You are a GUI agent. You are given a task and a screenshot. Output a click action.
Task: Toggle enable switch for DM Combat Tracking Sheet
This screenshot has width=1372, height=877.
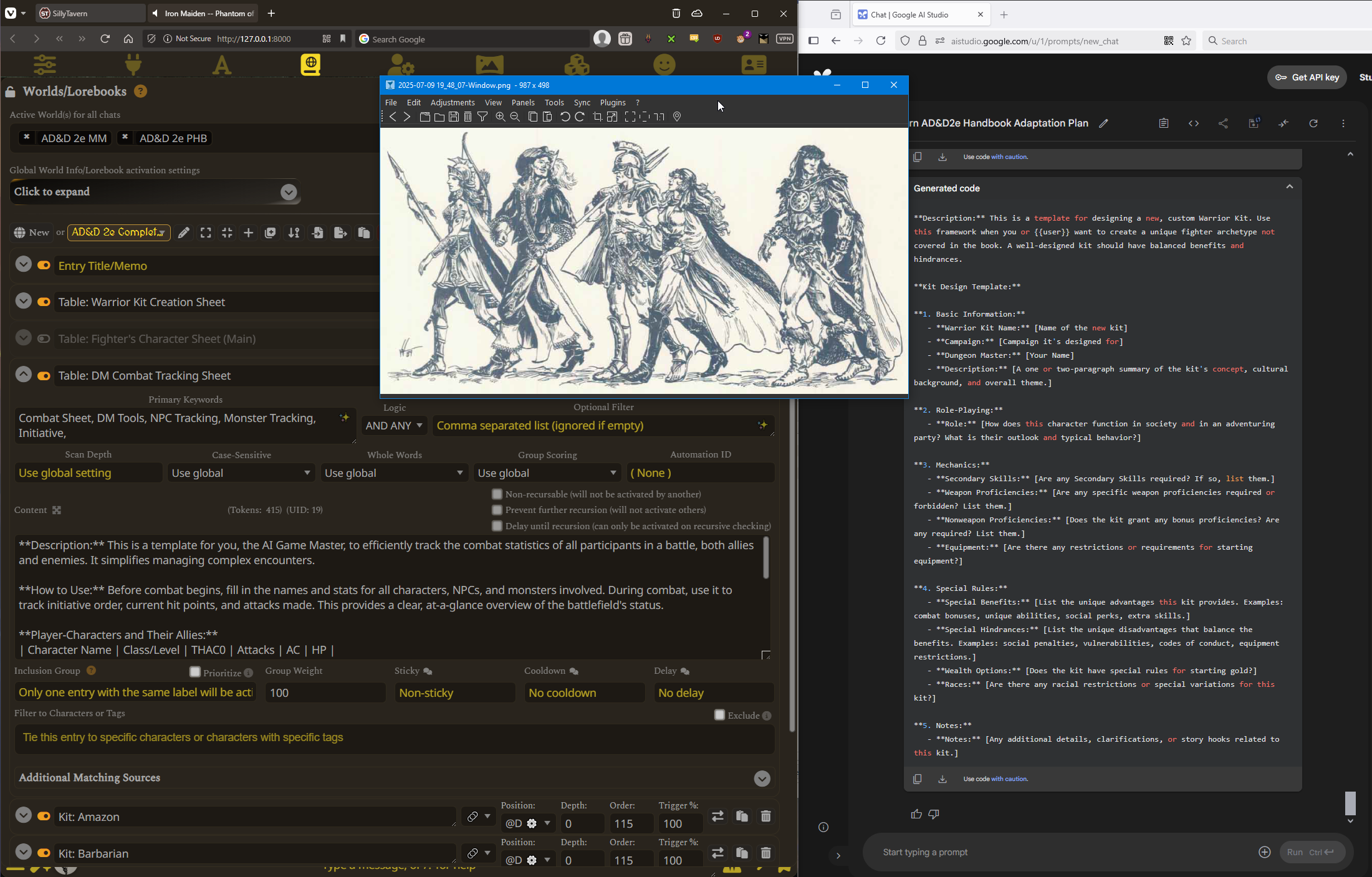pos(44,376)
